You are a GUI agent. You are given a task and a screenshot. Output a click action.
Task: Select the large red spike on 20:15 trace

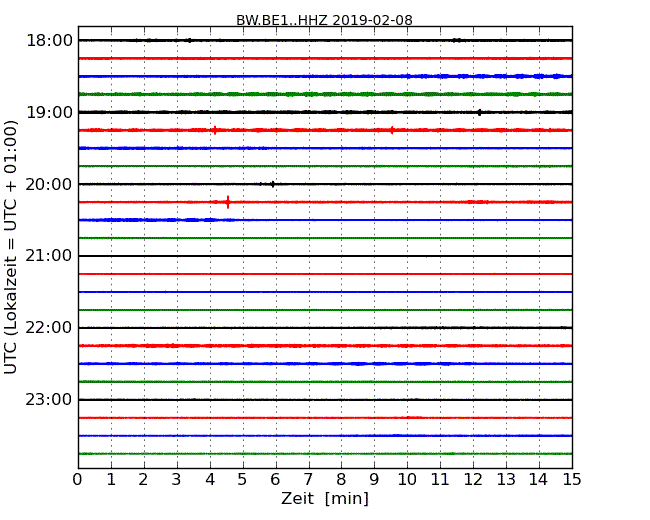[228, 202]
